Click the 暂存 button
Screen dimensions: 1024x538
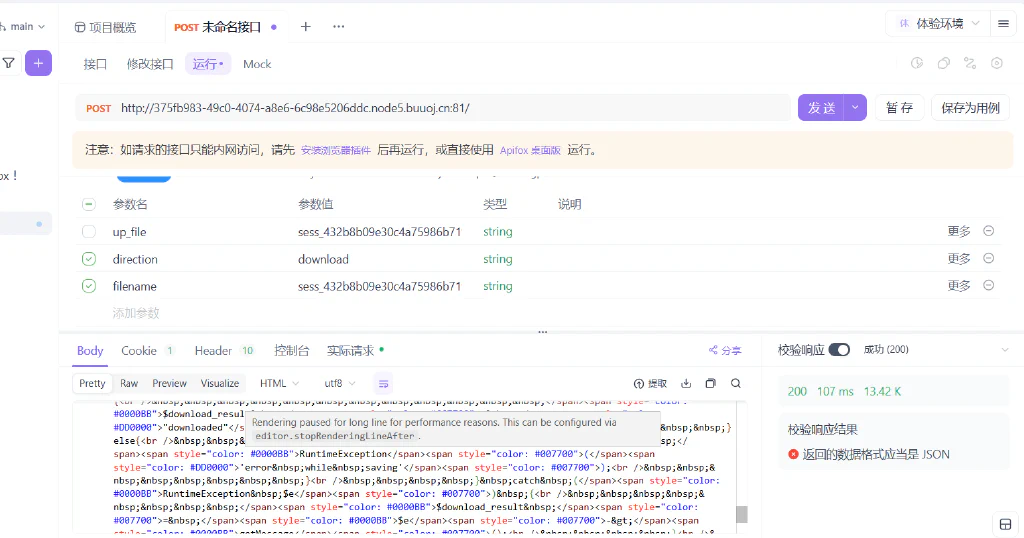tap(899, 108)
